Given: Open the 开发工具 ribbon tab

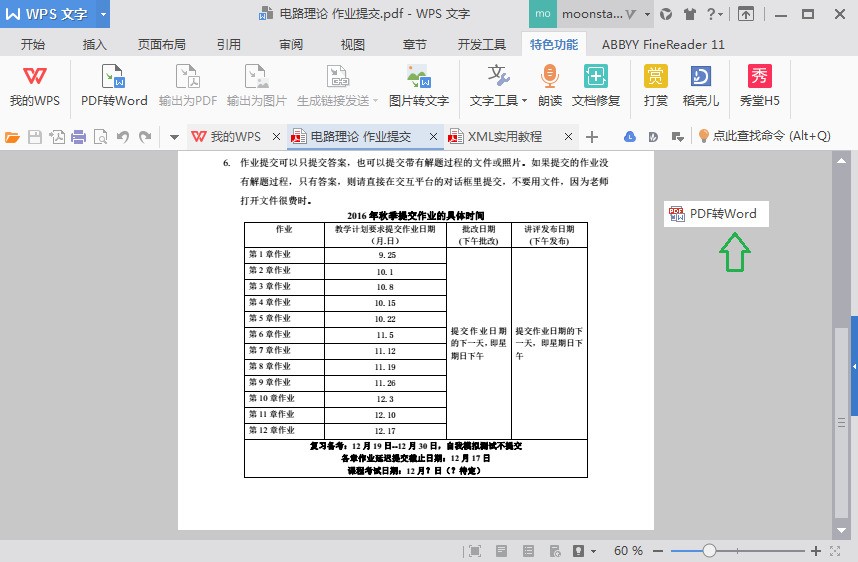Looking at the screenshot, I should click(482, 44).
